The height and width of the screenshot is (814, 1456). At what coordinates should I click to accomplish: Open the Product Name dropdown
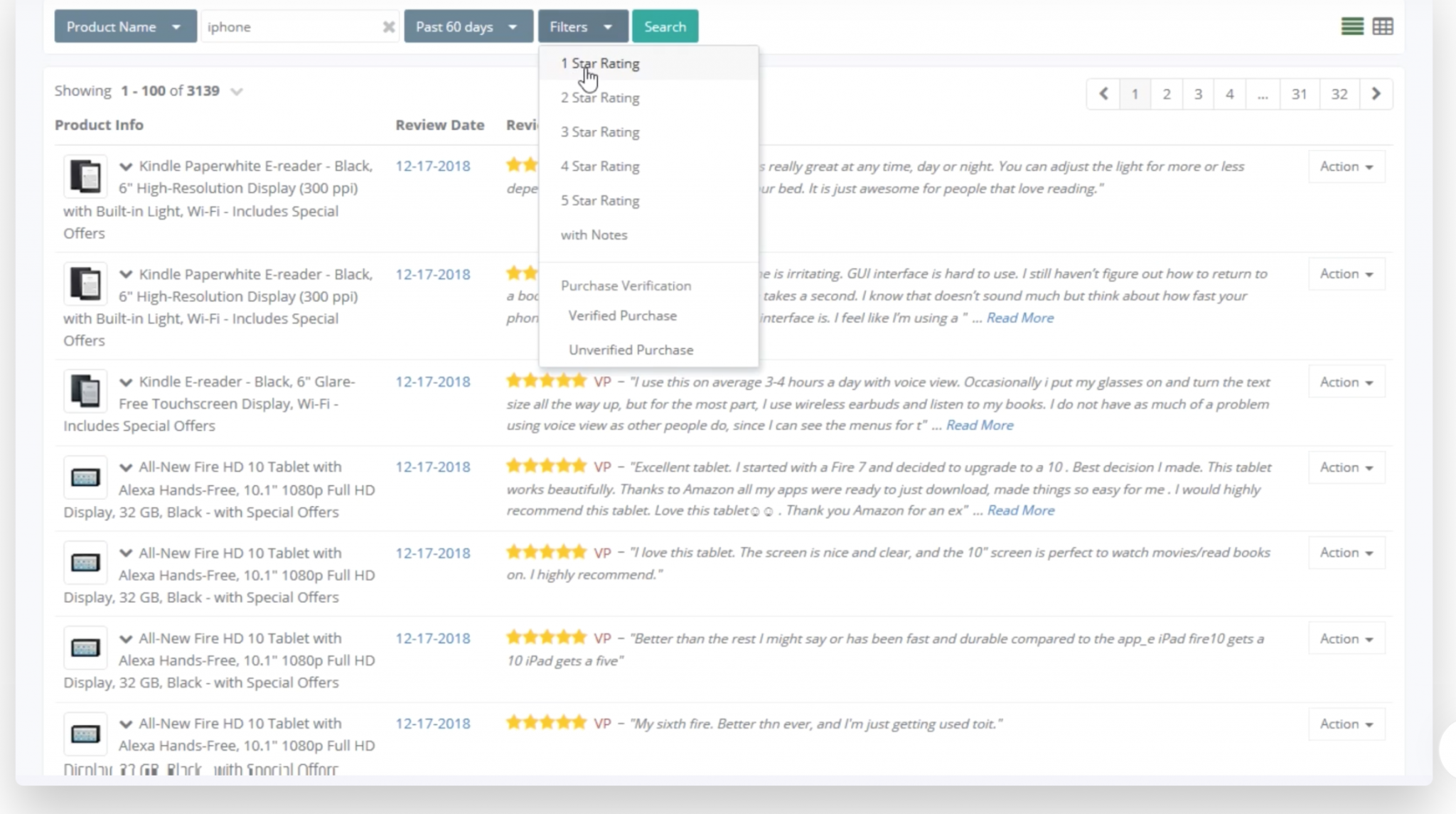tap(125, 26)
